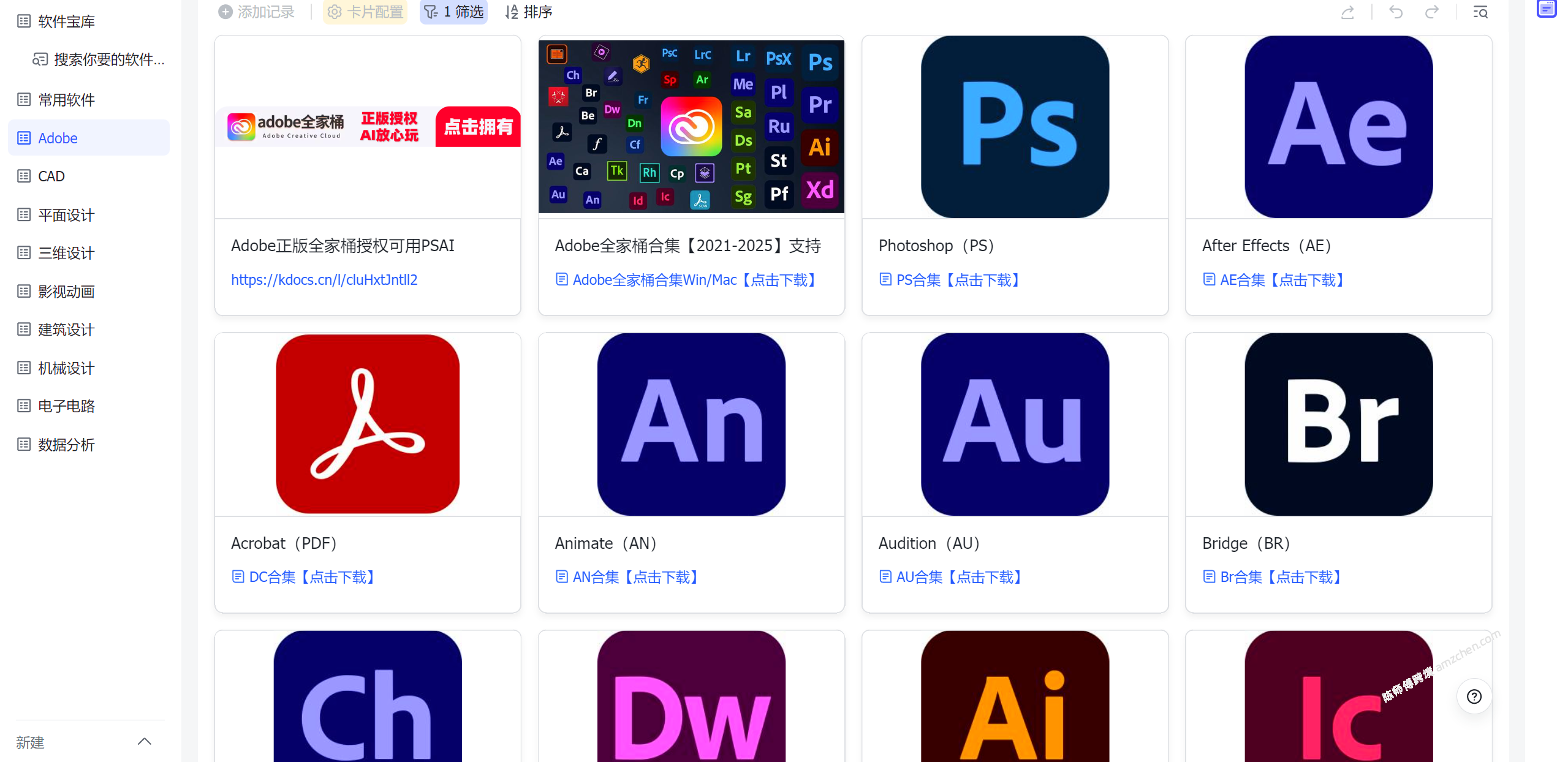
Task: Click the table icon beside 软件宝库
Action: [x=24, y=21]
